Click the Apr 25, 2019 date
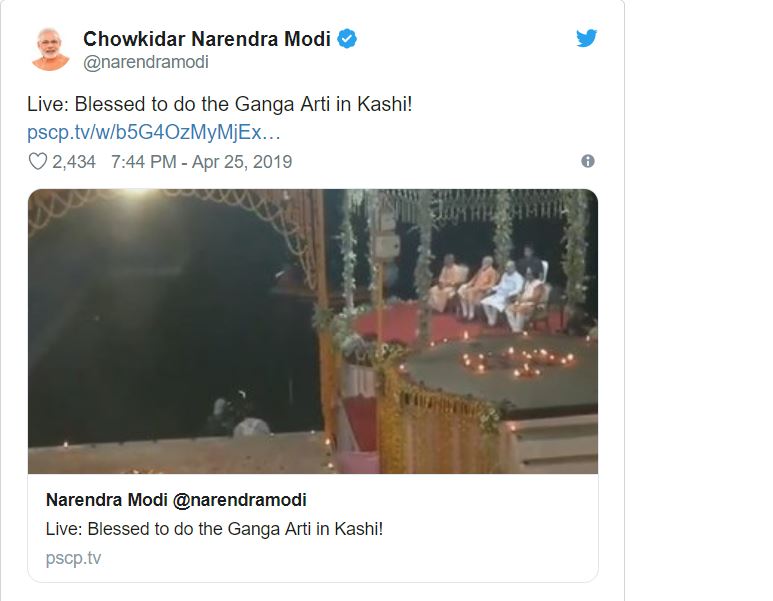 click(x=245, y=161)
